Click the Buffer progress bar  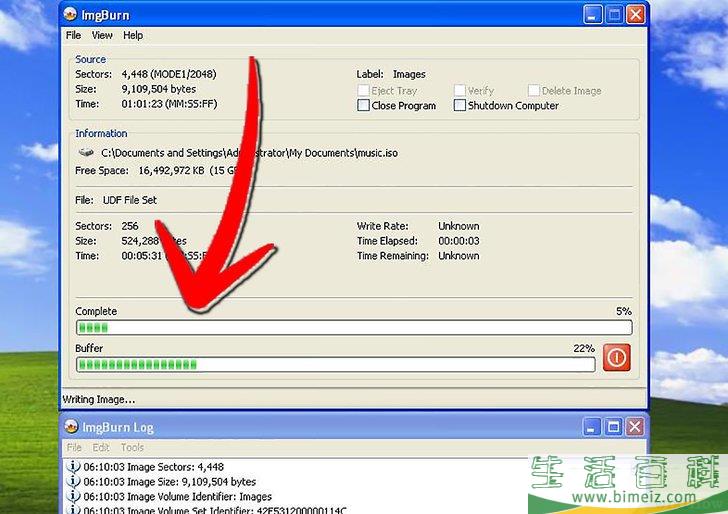pyautogui.click(x=336, y=364)
